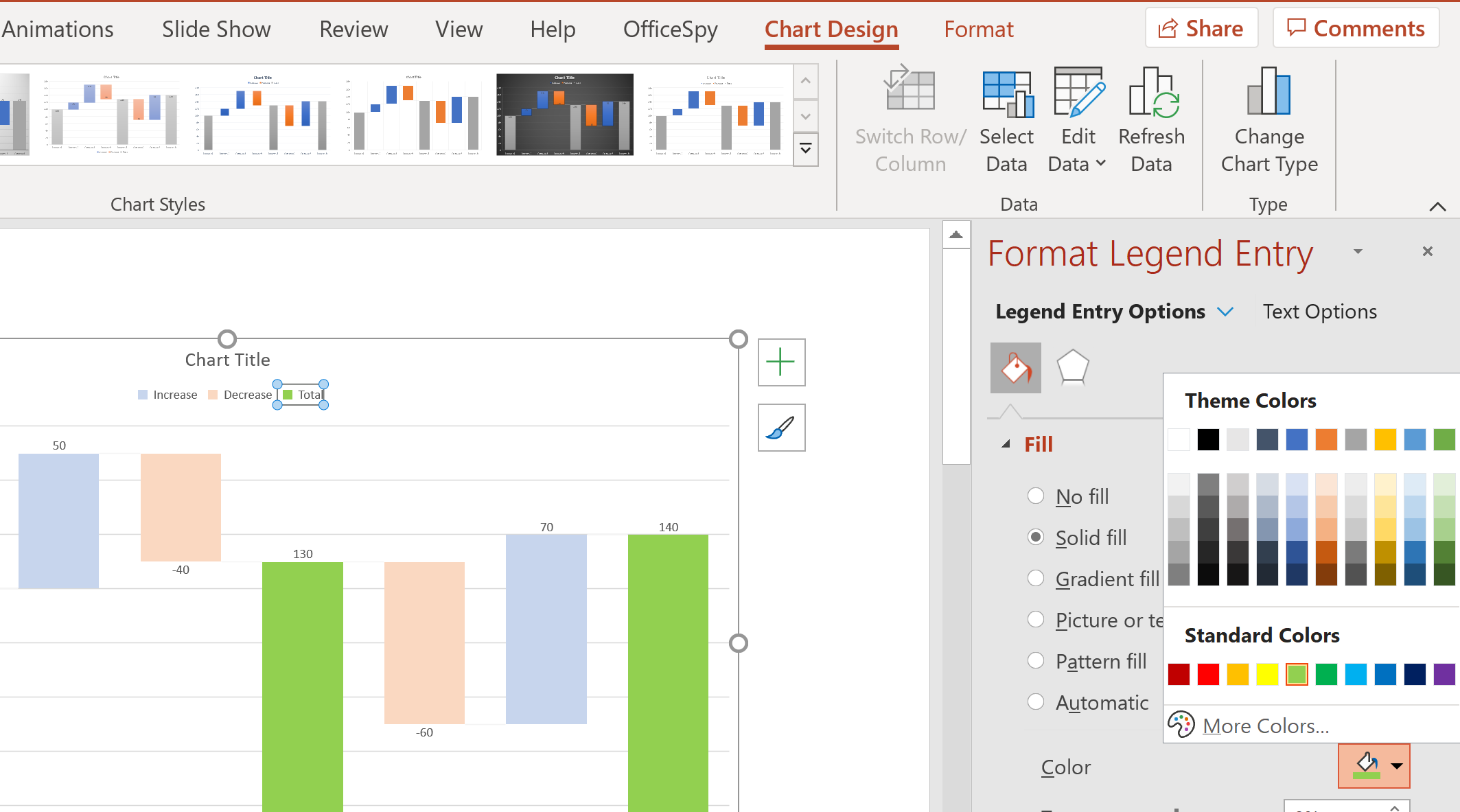Click the plus icon to add chart elements
The height and width of the screenshot is (812, 1460).
pyautogui.click(x=781, y=362)
